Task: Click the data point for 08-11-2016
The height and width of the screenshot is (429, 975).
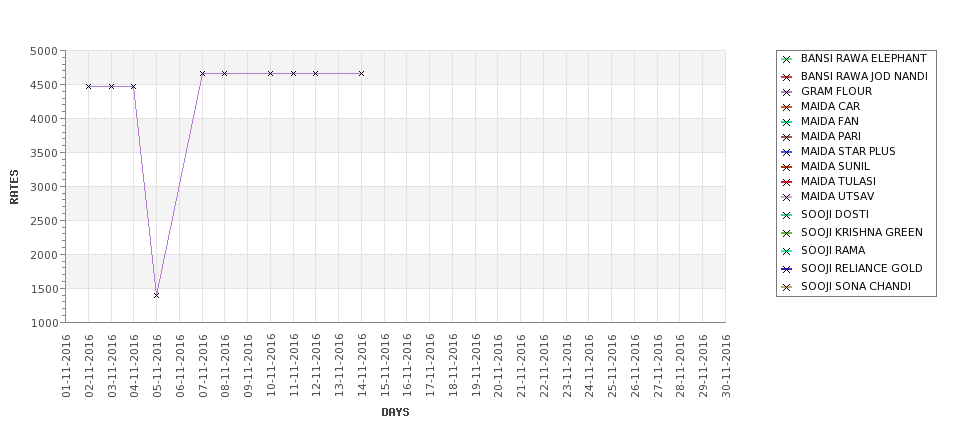Action: pyautogui.click(x=224, y=73)
